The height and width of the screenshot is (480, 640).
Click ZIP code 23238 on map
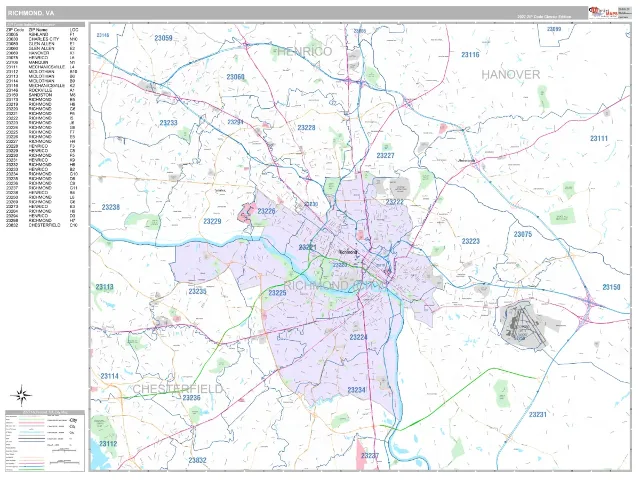[x=111, y=207]
